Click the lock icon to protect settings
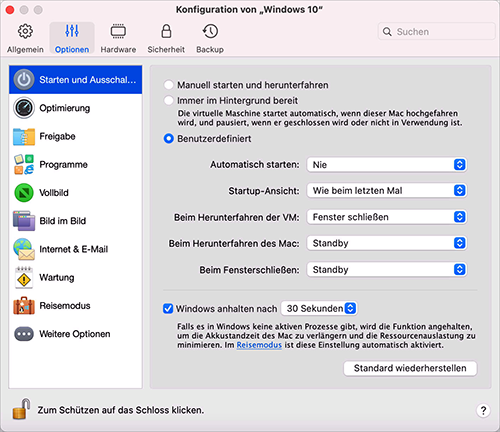The width and height of the screenshot is (500, 432). click(x=21, y=409)
